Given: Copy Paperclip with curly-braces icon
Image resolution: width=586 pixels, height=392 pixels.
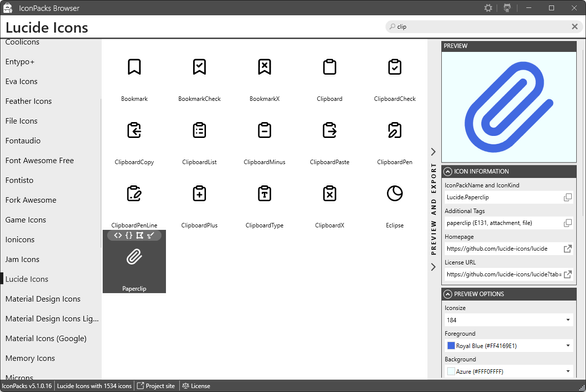Looking at the screenshot, I should [x=129, y=235].
